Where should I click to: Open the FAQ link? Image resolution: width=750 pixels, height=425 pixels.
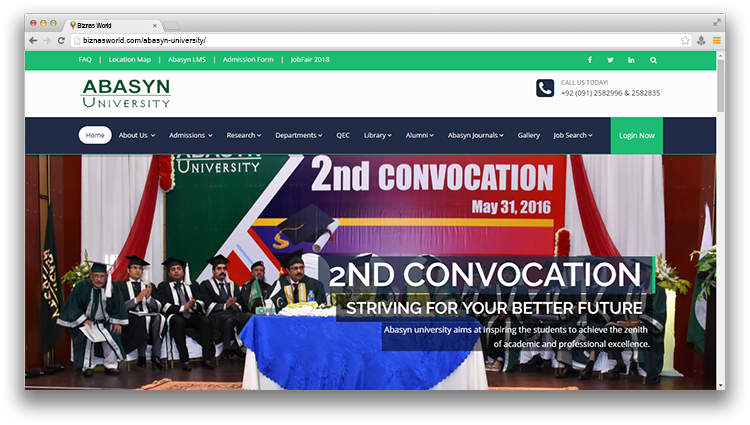(x=85, y=60)
